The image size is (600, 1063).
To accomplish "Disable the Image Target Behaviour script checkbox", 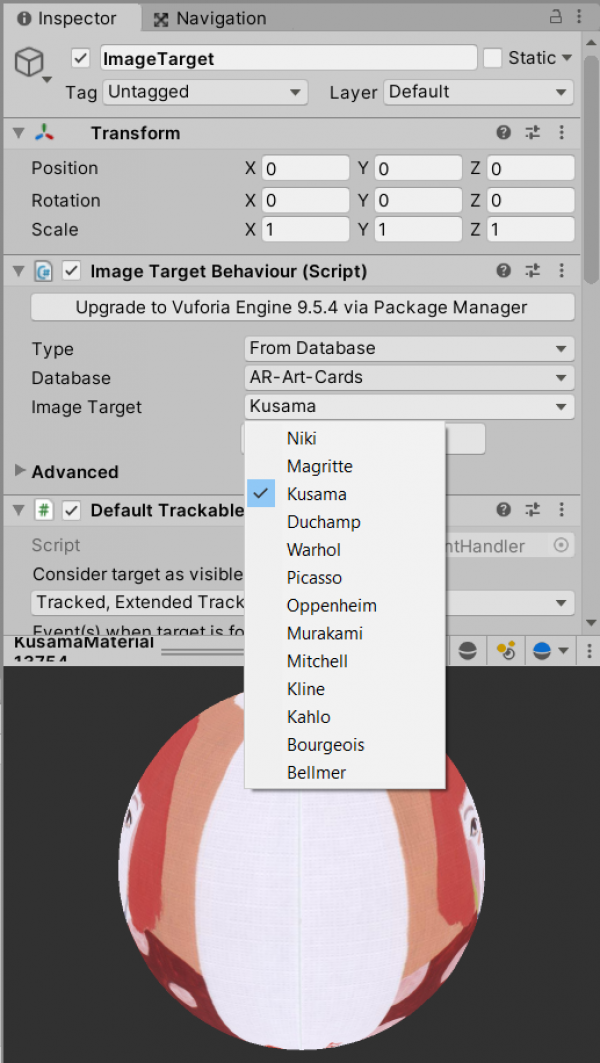I will click(71, 271).
